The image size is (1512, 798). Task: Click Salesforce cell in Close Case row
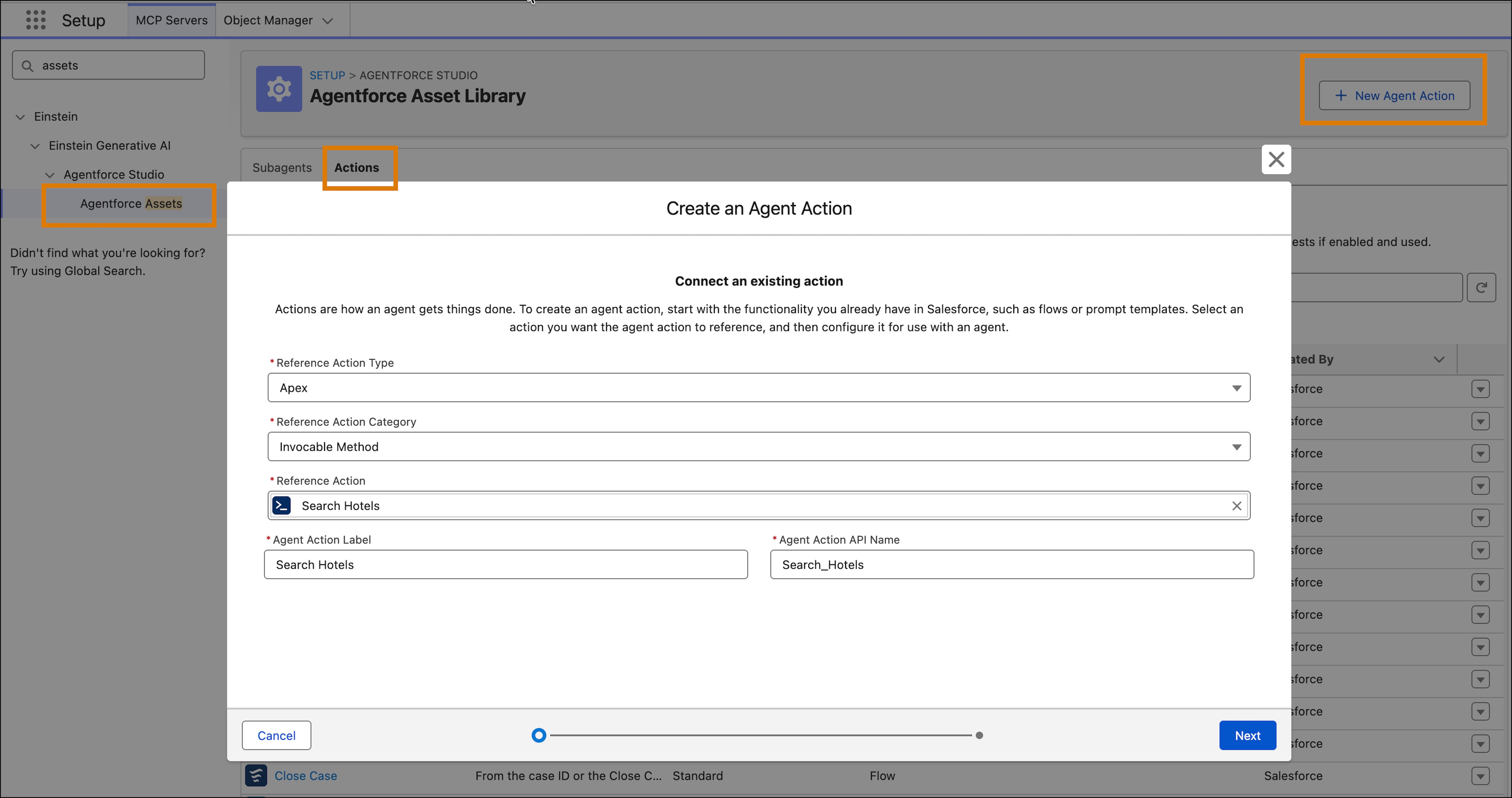tap(1293, 776)
